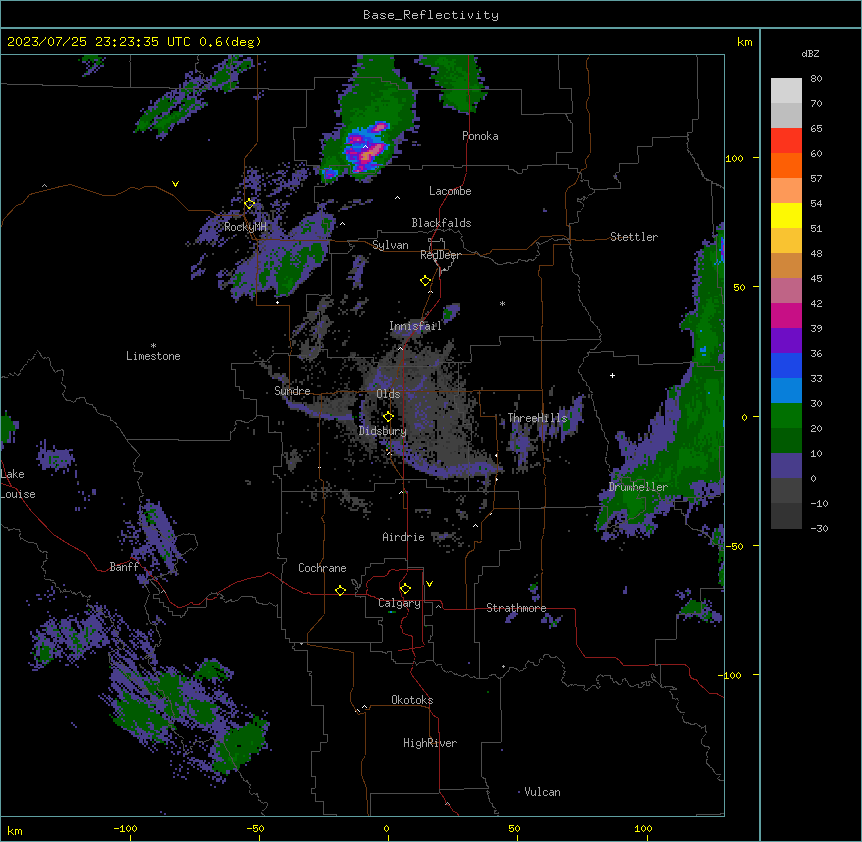The image size is (862, 842).
Task: Click the intense storm core west of Ponoka
Action: pyautogui.click(x=366, y=149)
